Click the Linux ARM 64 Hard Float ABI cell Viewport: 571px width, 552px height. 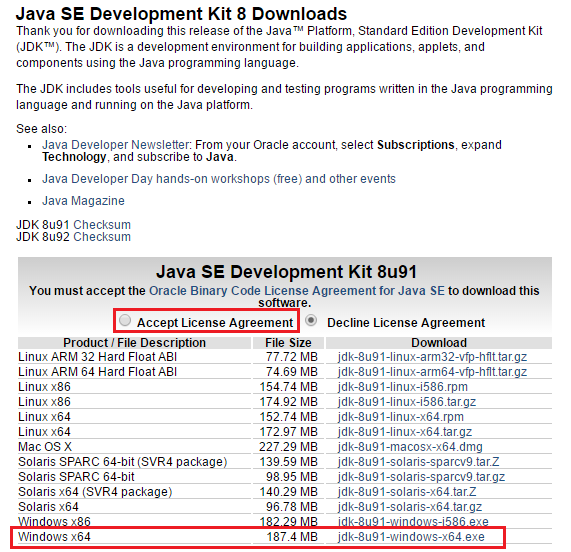point(134,372)
